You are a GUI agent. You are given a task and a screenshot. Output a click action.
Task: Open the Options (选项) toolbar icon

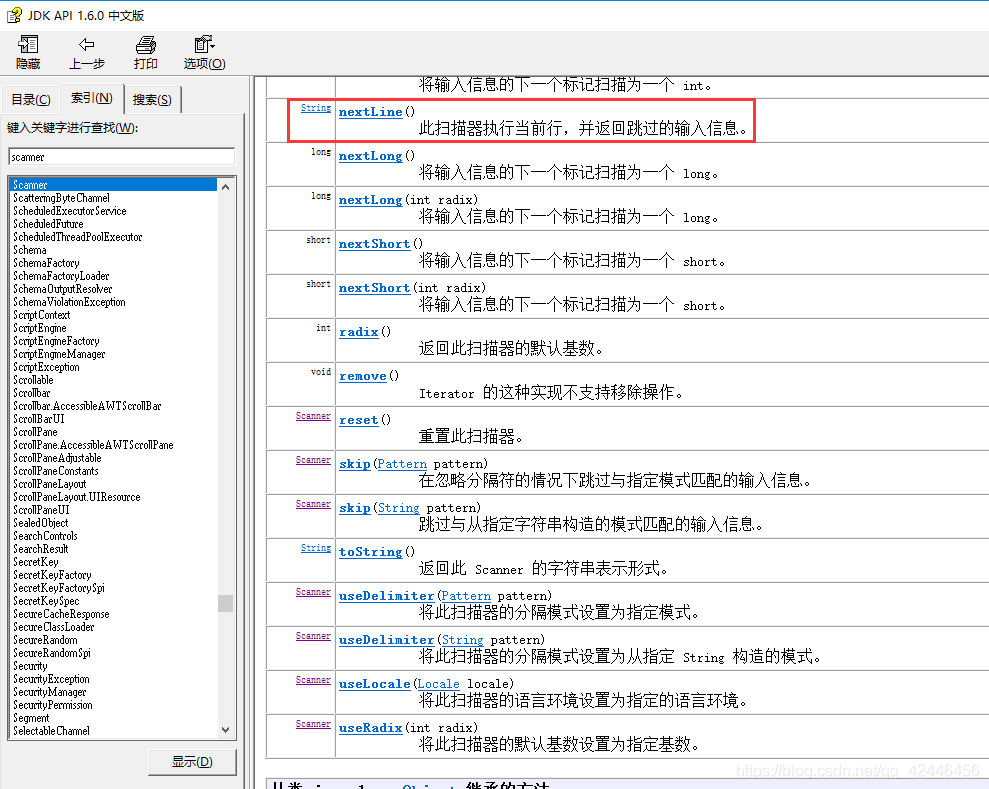pos(204,52)
